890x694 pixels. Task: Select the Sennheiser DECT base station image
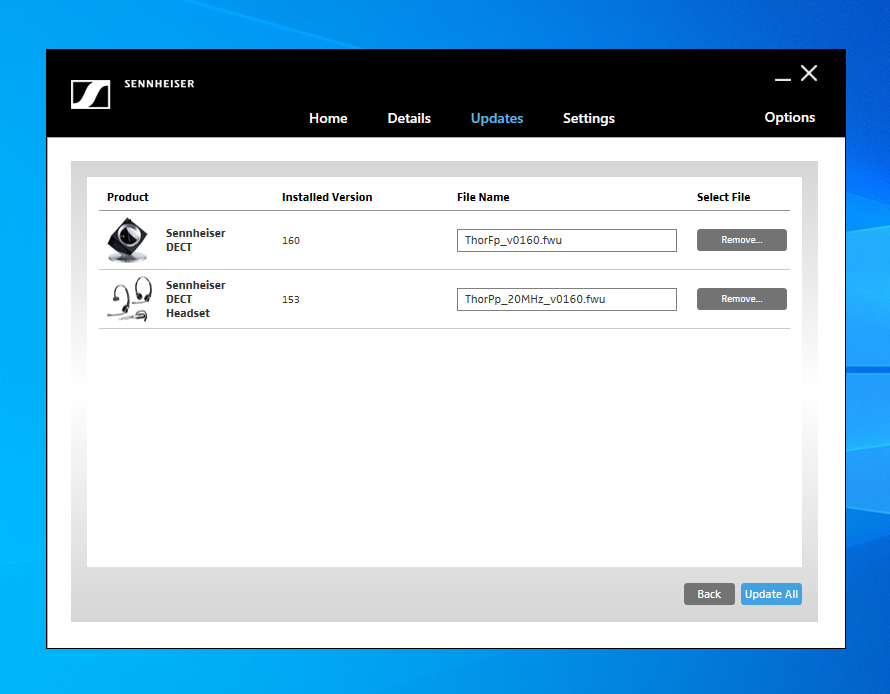pos(127,240)
